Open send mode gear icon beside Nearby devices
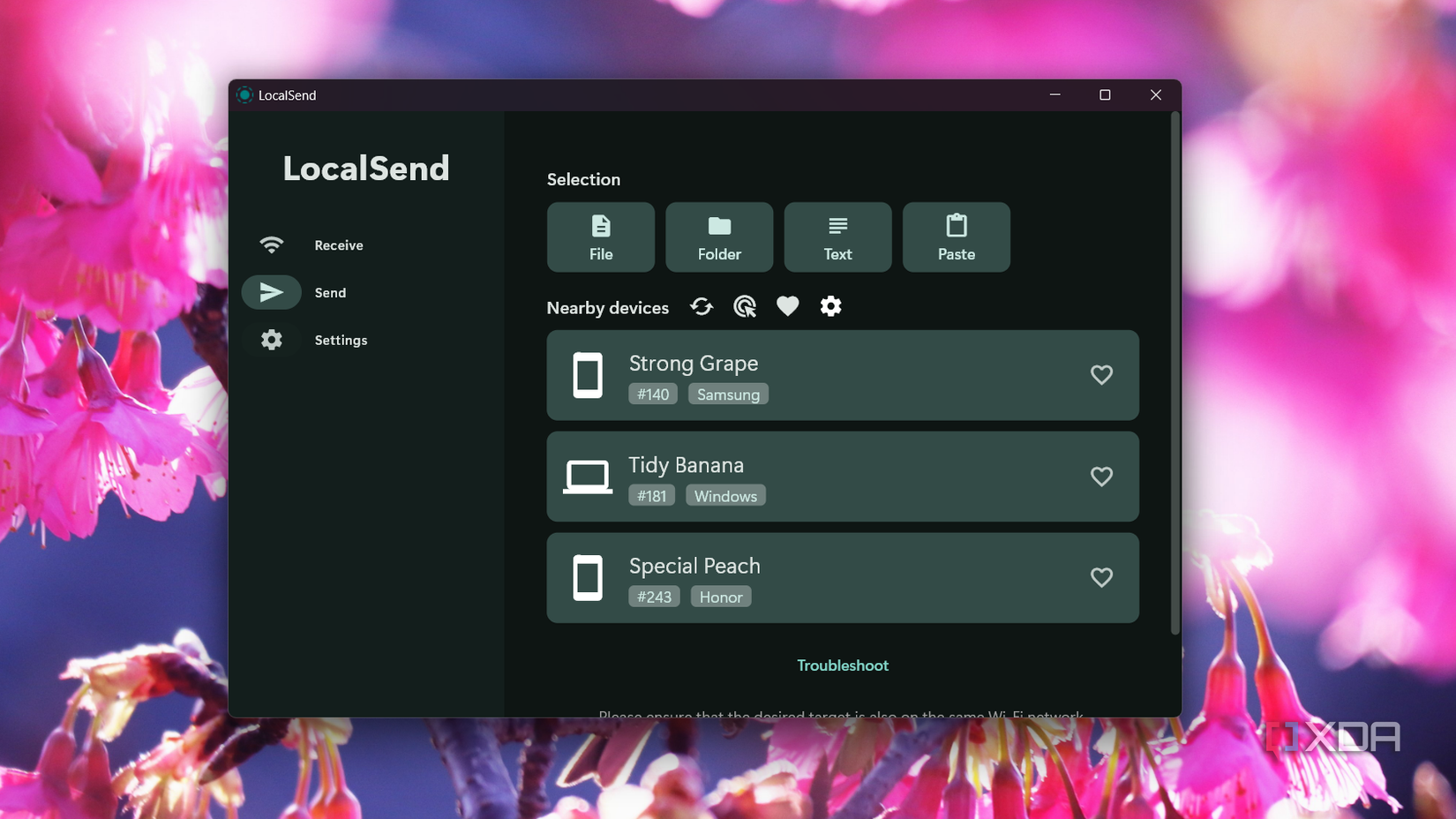Image resolution: width=1456 pixels, height=819 pixels. tap(830, 306)
